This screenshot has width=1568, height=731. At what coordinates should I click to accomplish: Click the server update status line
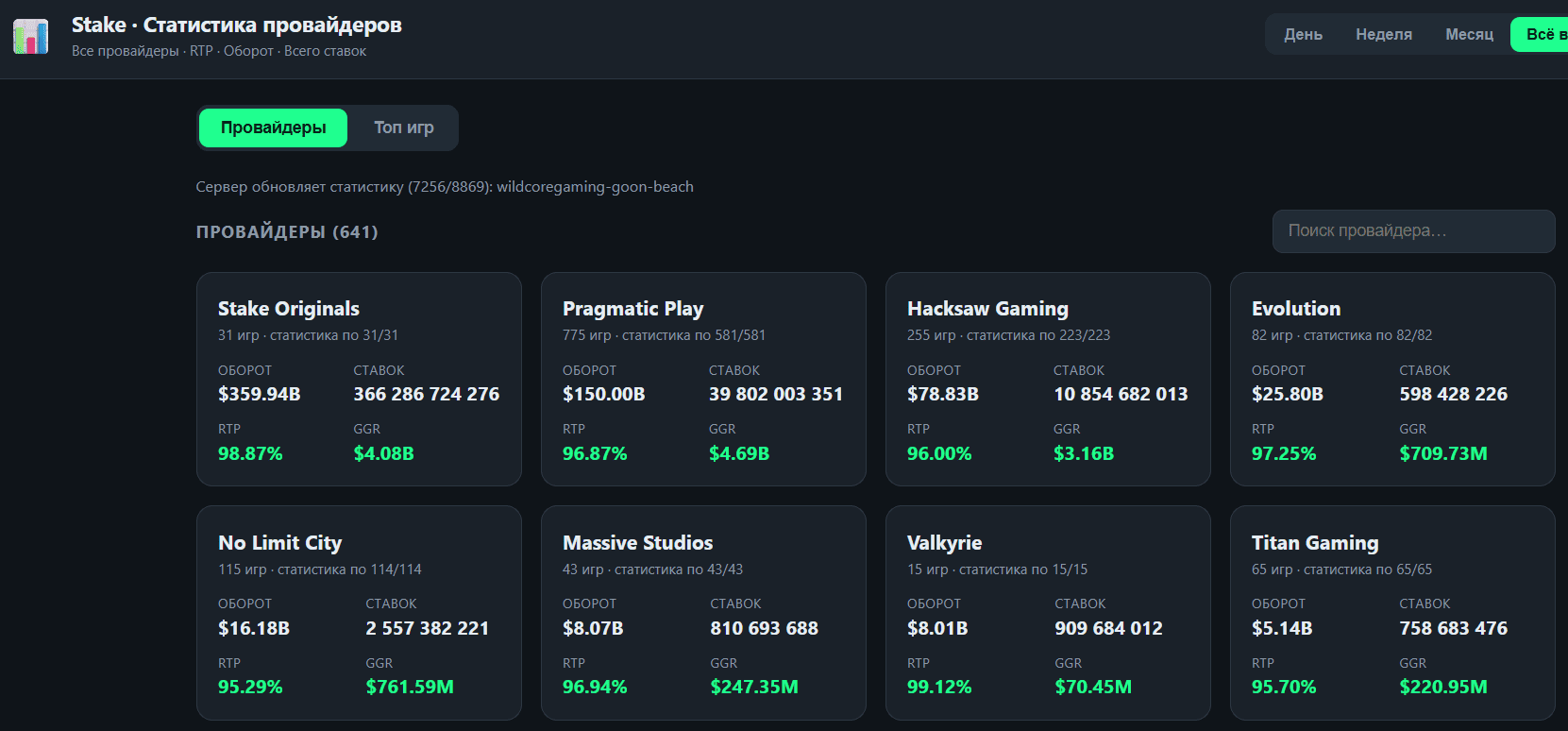point(445,187)
